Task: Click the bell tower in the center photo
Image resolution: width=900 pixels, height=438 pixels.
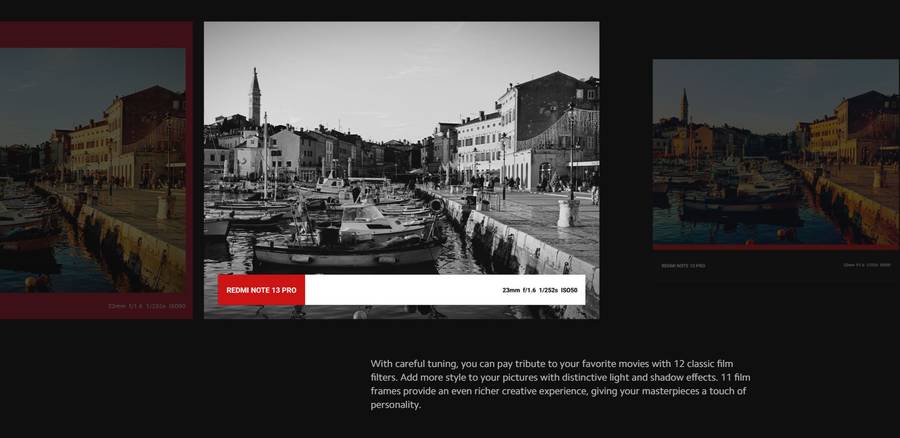Action: [255, 98]
